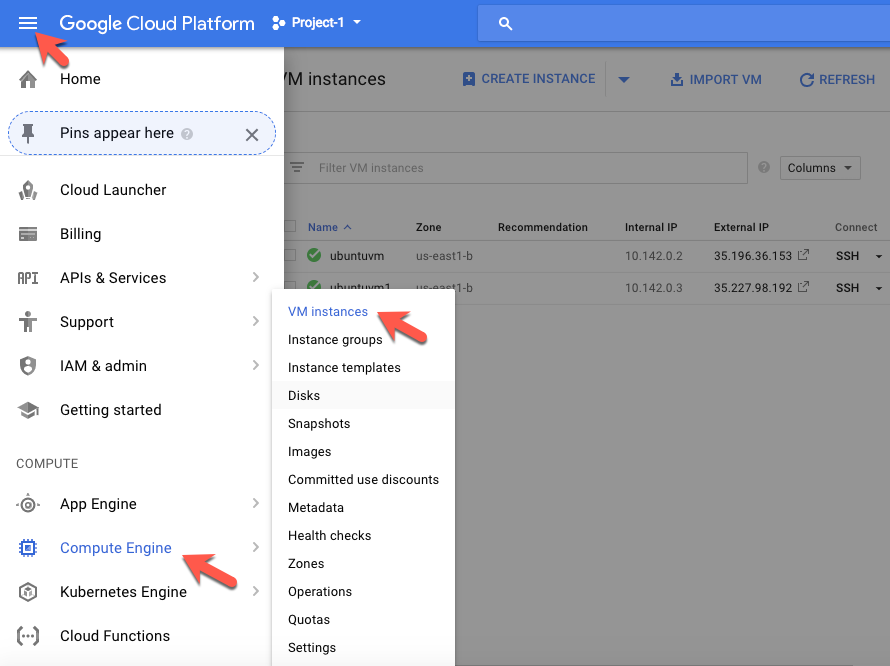Click the REFRESH button
The width and height of the screenshot is (890, 666).
point(837,80)
